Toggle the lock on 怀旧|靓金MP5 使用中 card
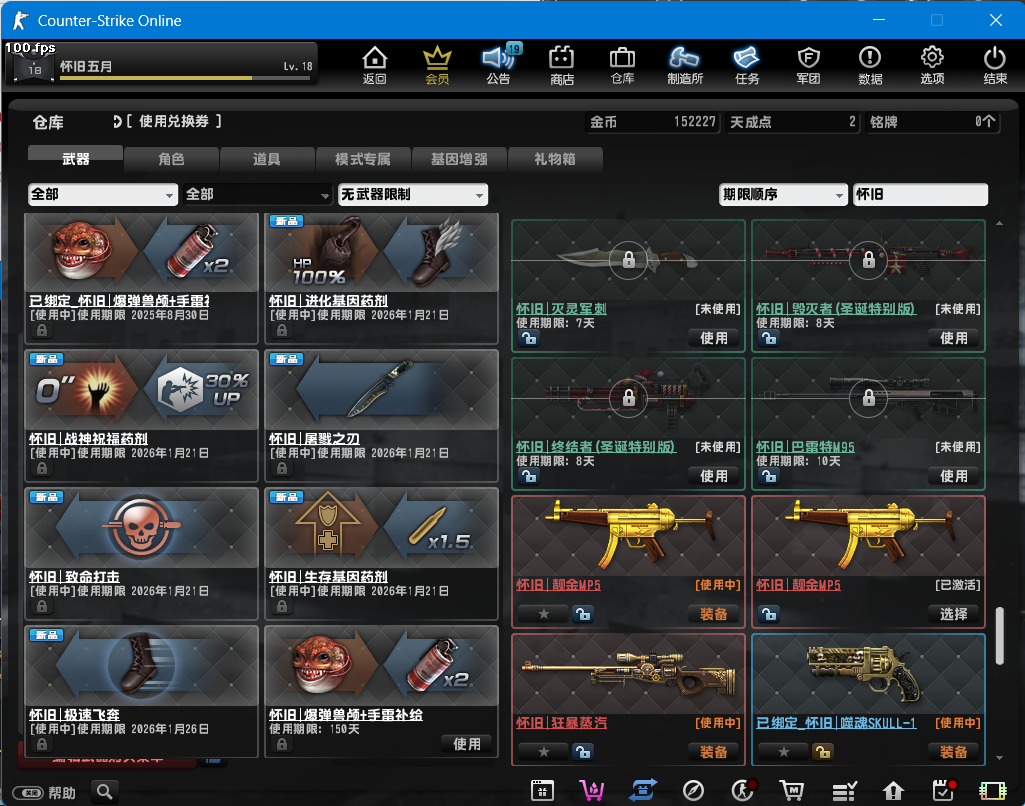1025x806 pixels. [582, 614]
